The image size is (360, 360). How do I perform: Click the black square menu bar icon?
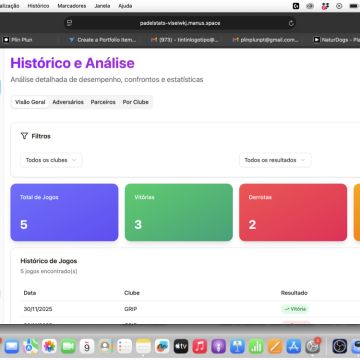pos(296,6)
